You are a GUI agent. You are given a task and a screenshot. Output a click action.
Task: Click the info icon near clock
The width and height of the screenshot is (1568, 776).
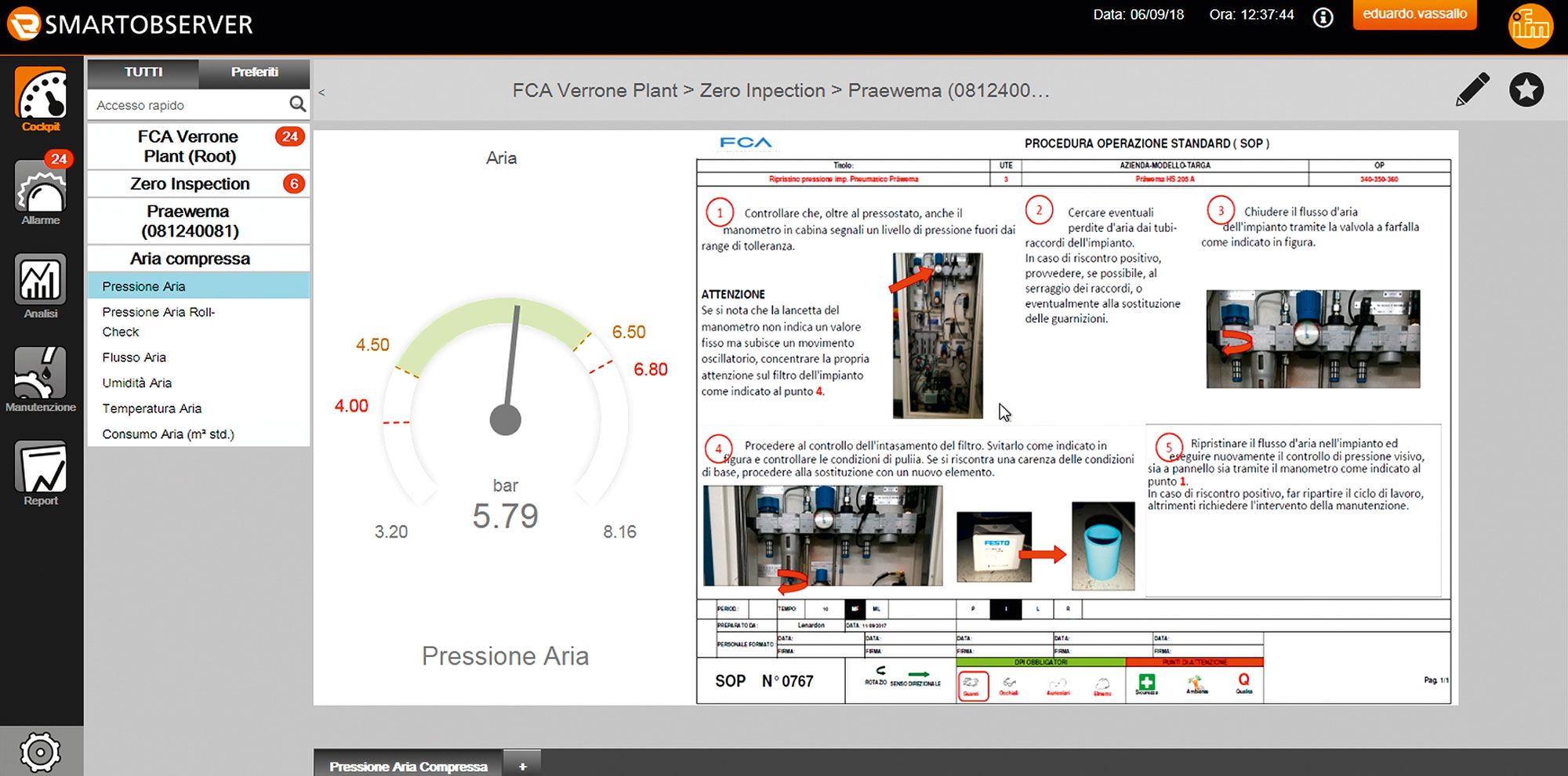(x=1323, y=17)
